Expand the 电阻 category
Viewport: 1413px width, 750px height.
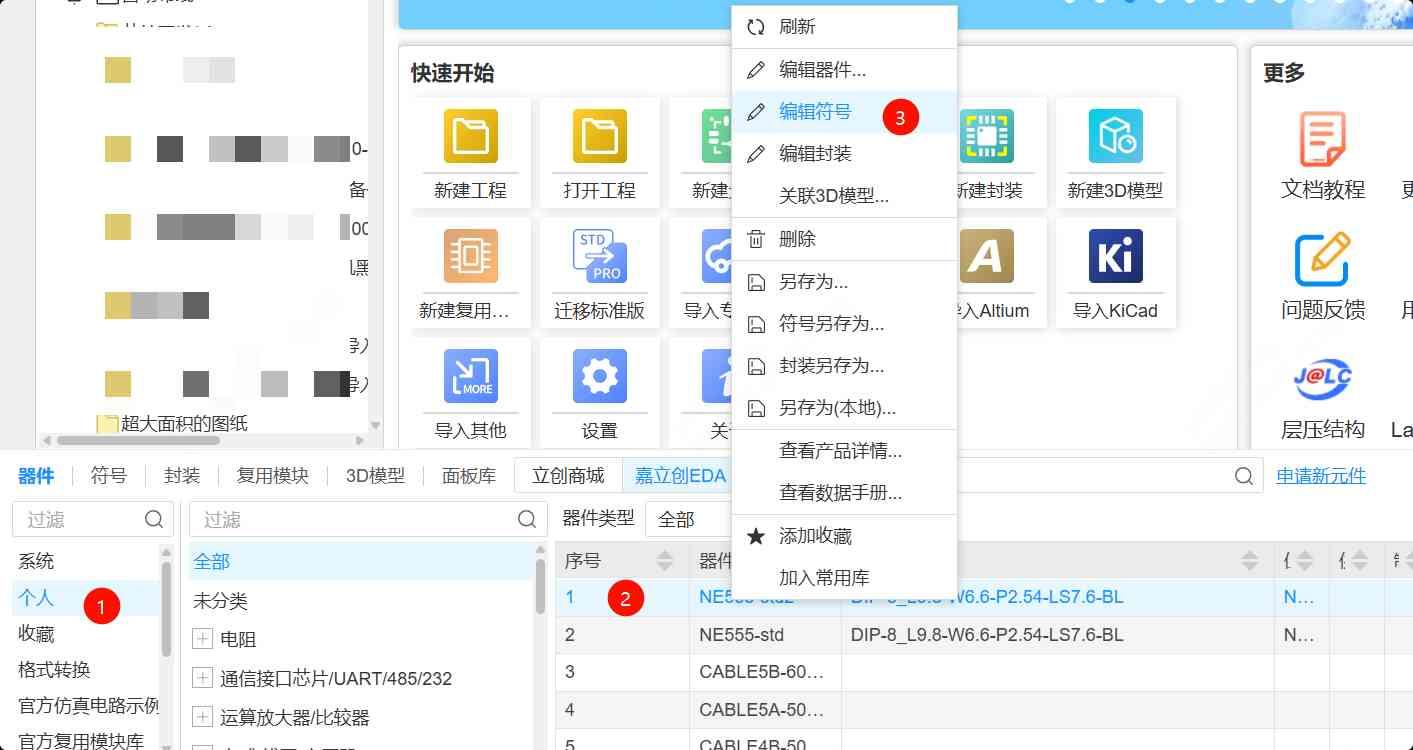point(203,639)
